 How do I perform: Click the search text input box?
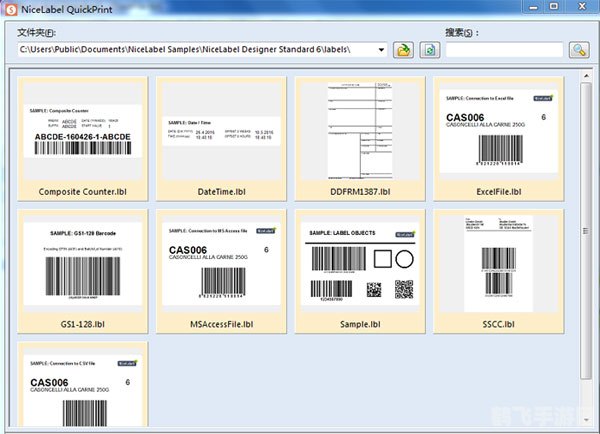click(505, 49)
